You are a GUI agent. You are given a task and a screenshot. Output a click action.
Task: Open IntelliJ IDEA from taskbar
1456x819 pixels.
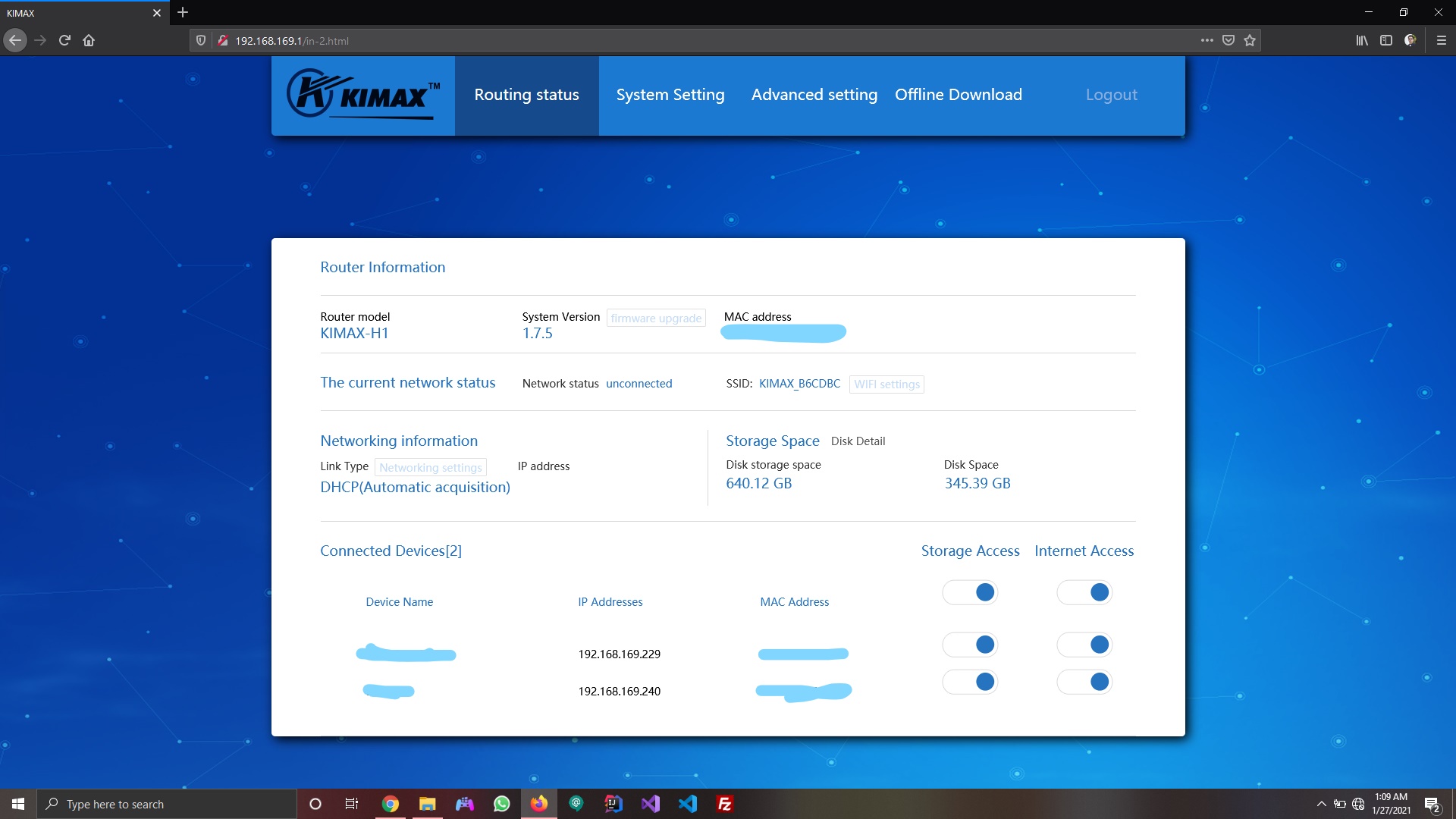pyautogui.click(x=613, y=804)
